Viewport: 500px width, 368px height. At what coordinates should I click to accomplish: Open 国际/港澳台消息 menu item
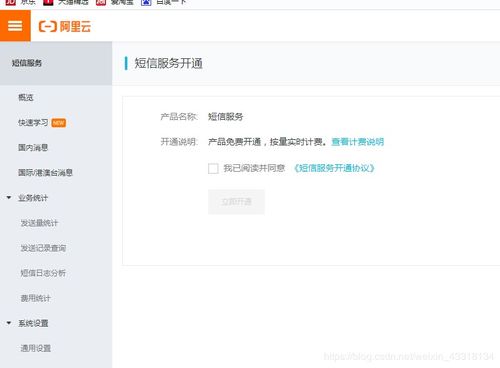click(x=45, y=172)
